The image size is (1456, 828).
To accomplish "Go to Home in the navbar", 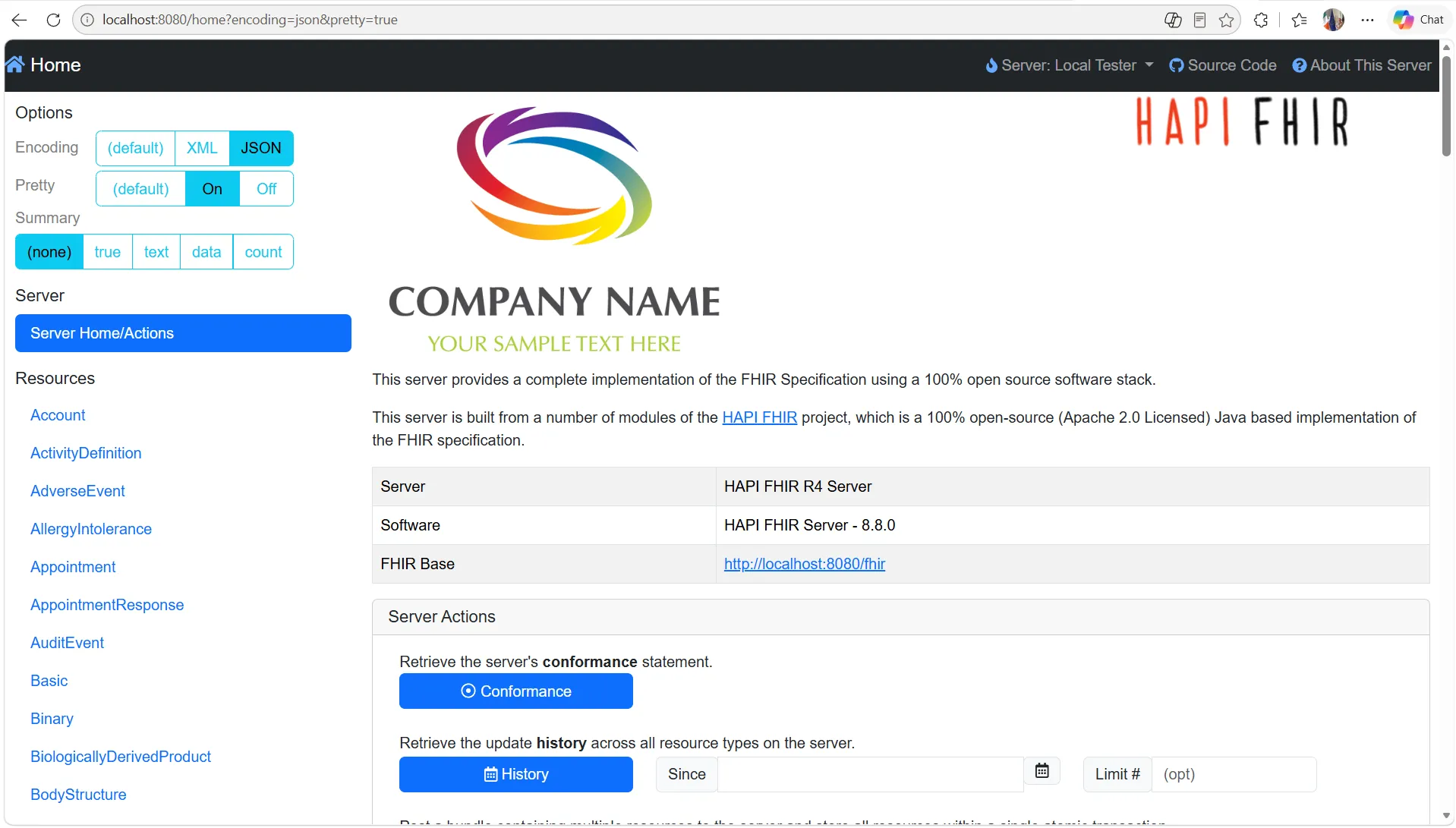I will (x=43, y=65).
